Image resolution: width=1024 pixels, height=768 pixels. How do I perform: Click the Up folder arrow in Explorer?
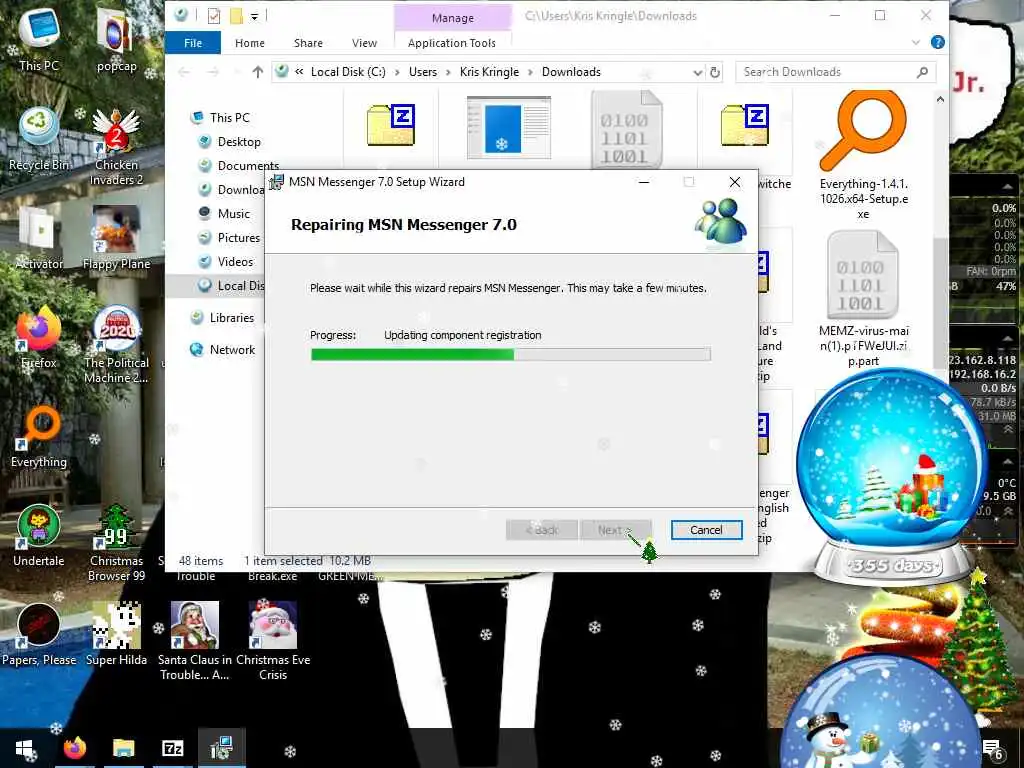(x=258, y=72)
